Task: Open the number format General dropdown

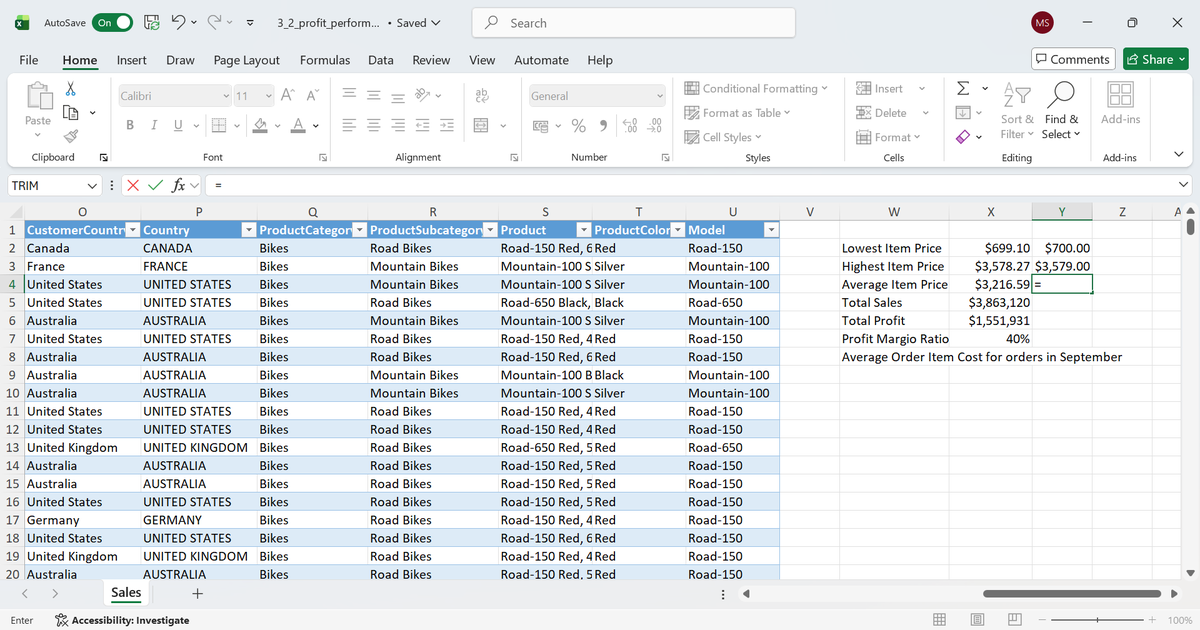Action: (659, 96)
